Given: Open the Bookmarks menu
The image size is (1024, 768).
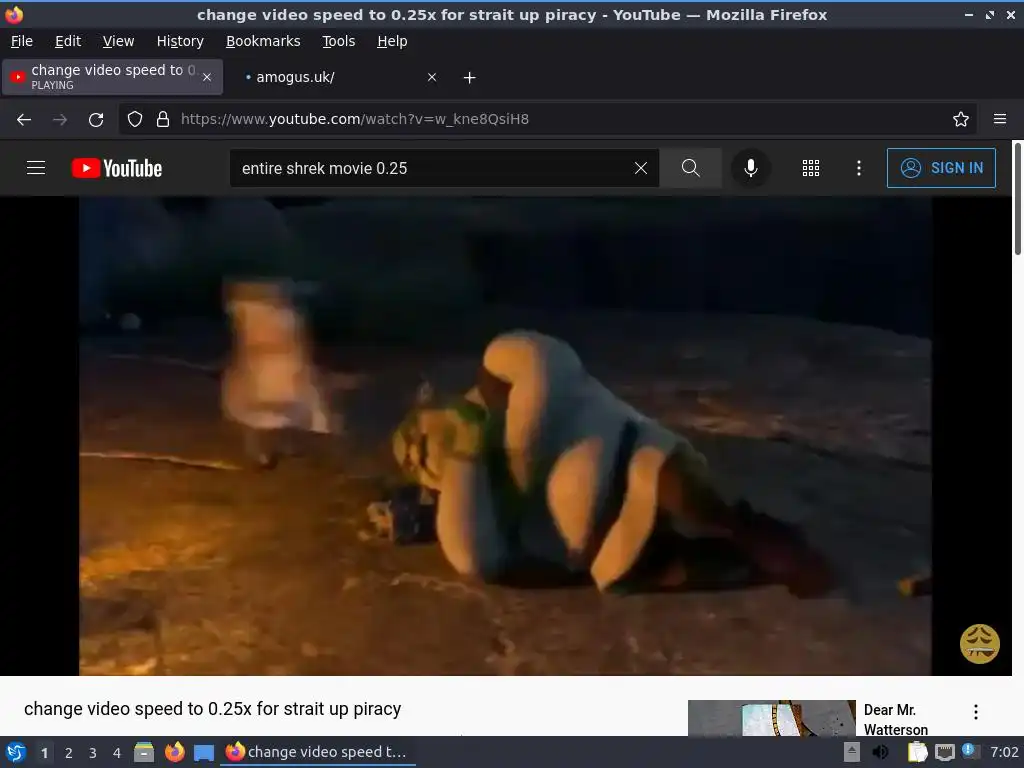Looking at the screenshot, I should [x=263, y=41].
